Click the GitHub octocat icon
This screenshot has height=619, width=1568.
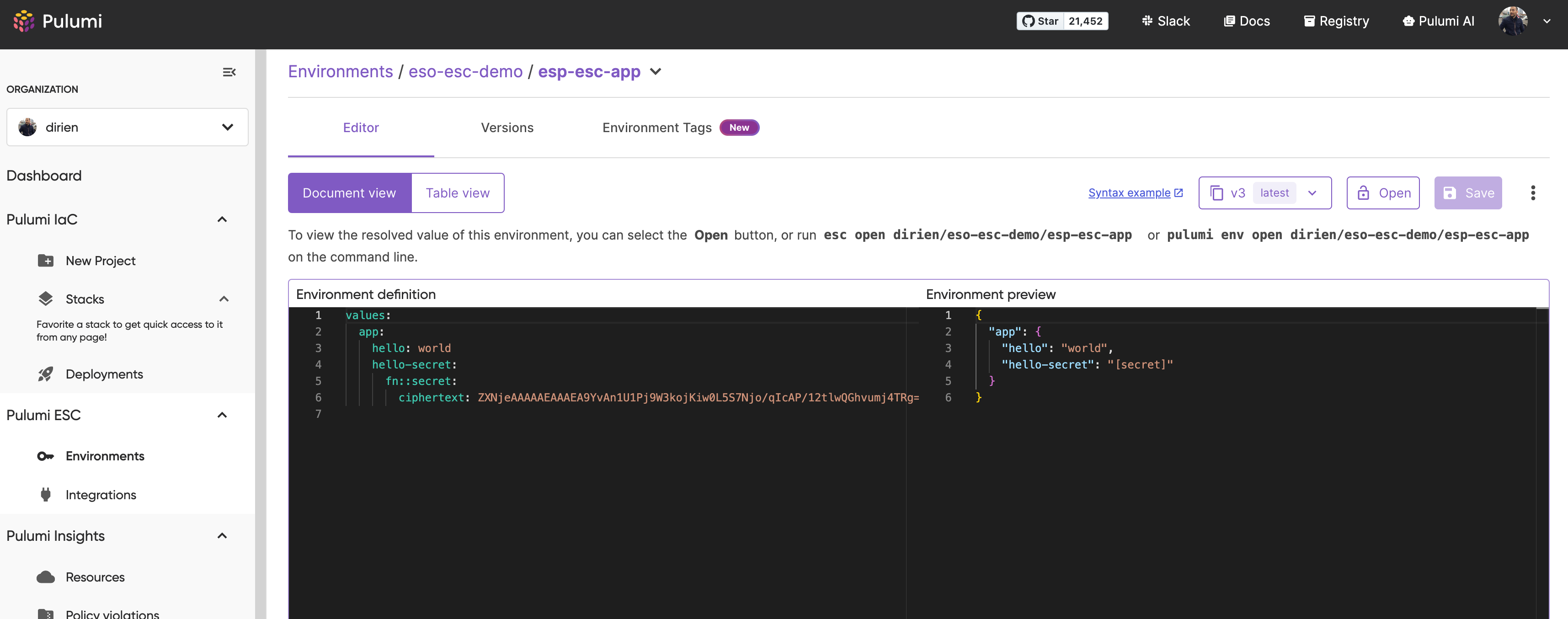click(x=1028, y=21)
